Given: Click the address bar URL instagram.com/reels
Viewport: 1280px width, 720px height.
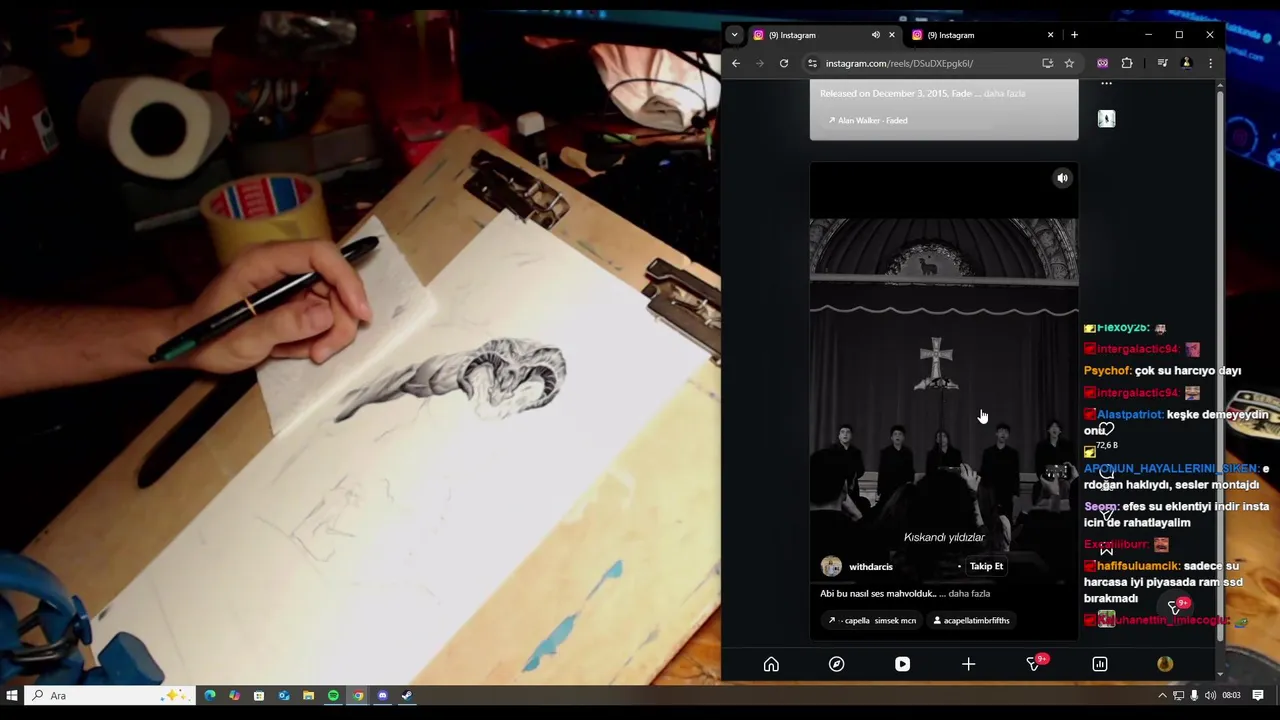Looking at the screenshot, I should (x=899, y=63).
